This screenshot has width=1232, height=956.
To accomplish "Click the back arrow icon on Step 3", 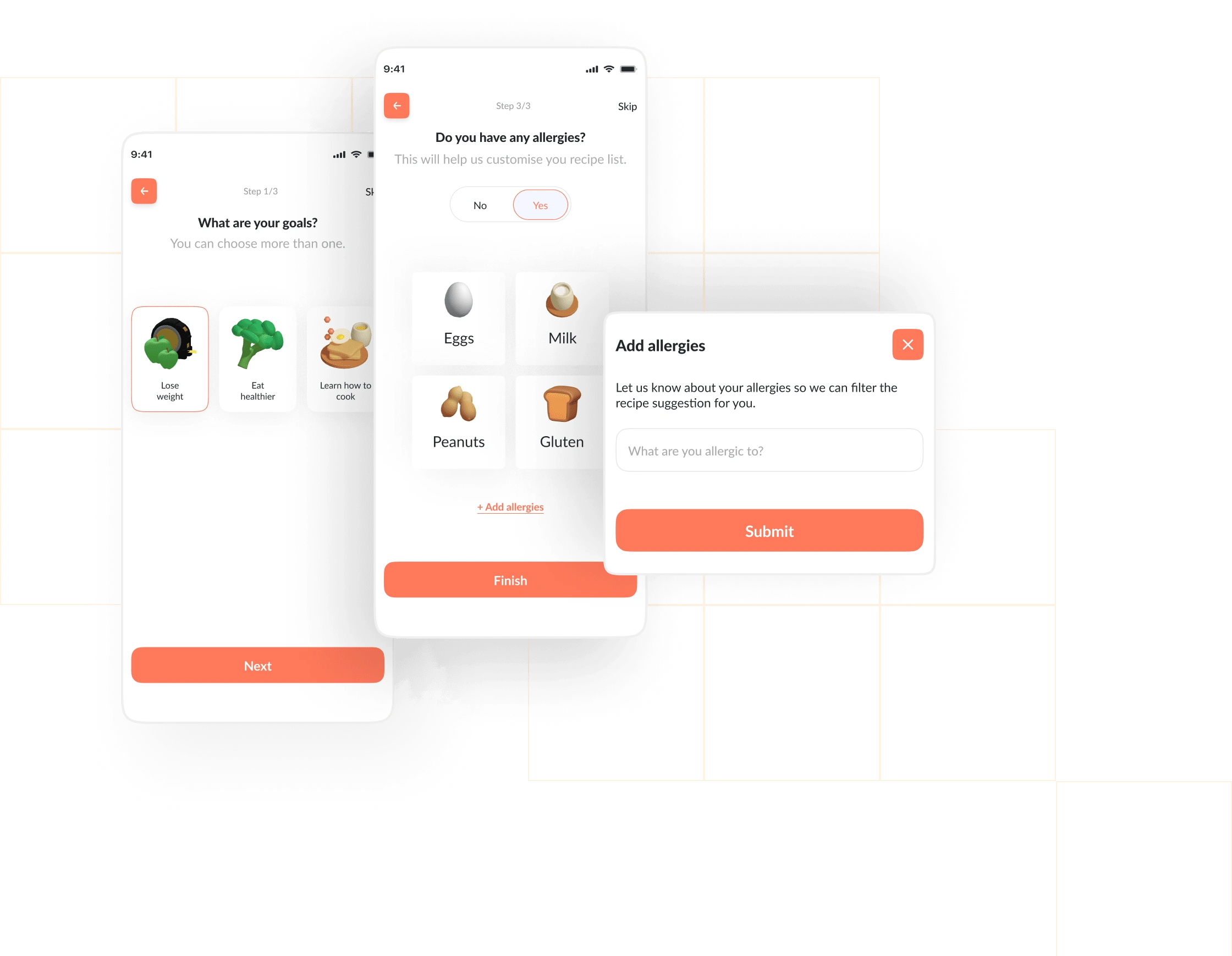I will click(x=399, y=107).
